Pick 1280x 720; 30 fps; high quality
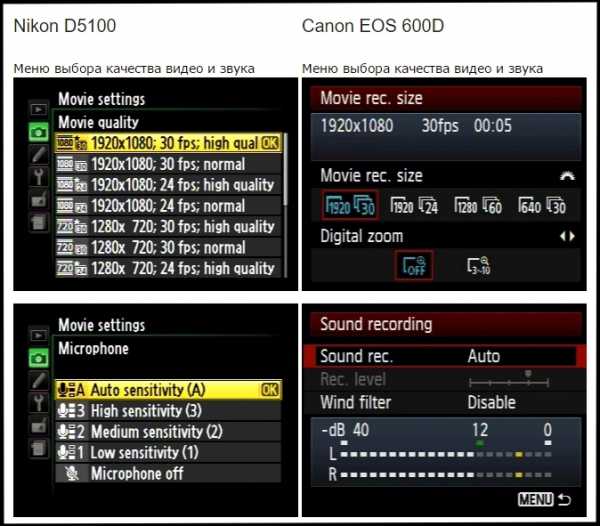The image size is (600, 526). [168, 227]
